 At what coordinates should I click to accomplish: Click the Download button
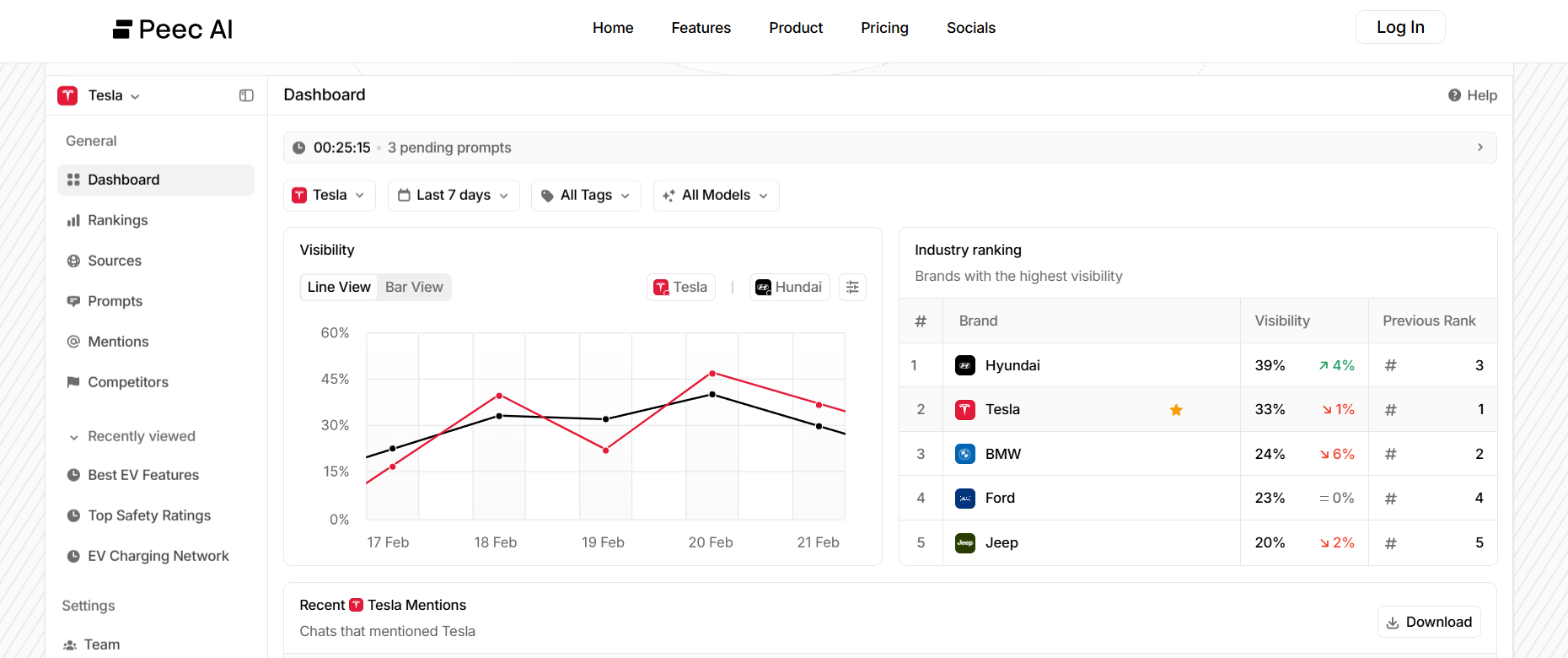(x=1429, y=622)
